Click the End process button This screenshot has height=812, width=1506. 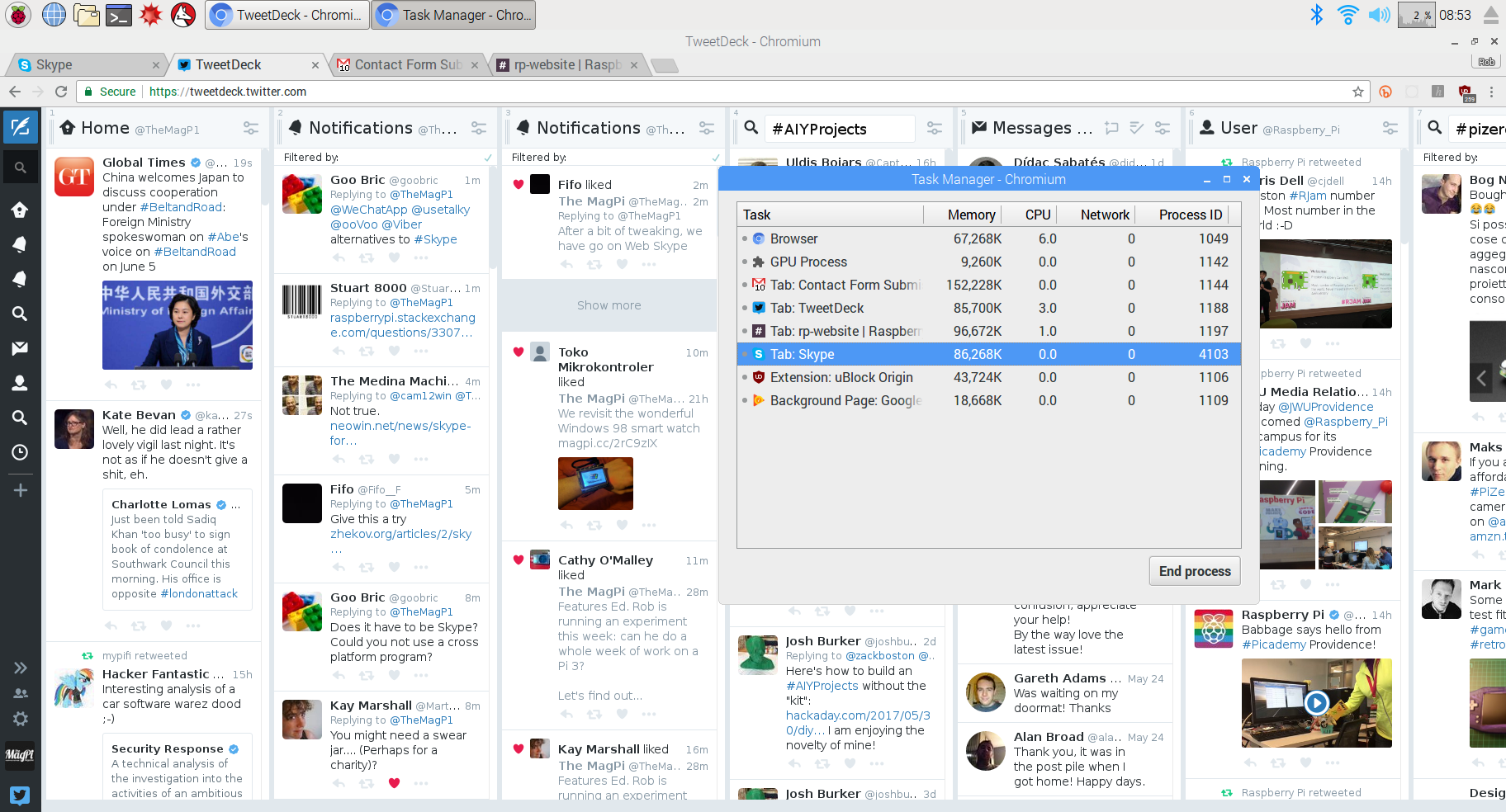click(x=1194, y=571)
